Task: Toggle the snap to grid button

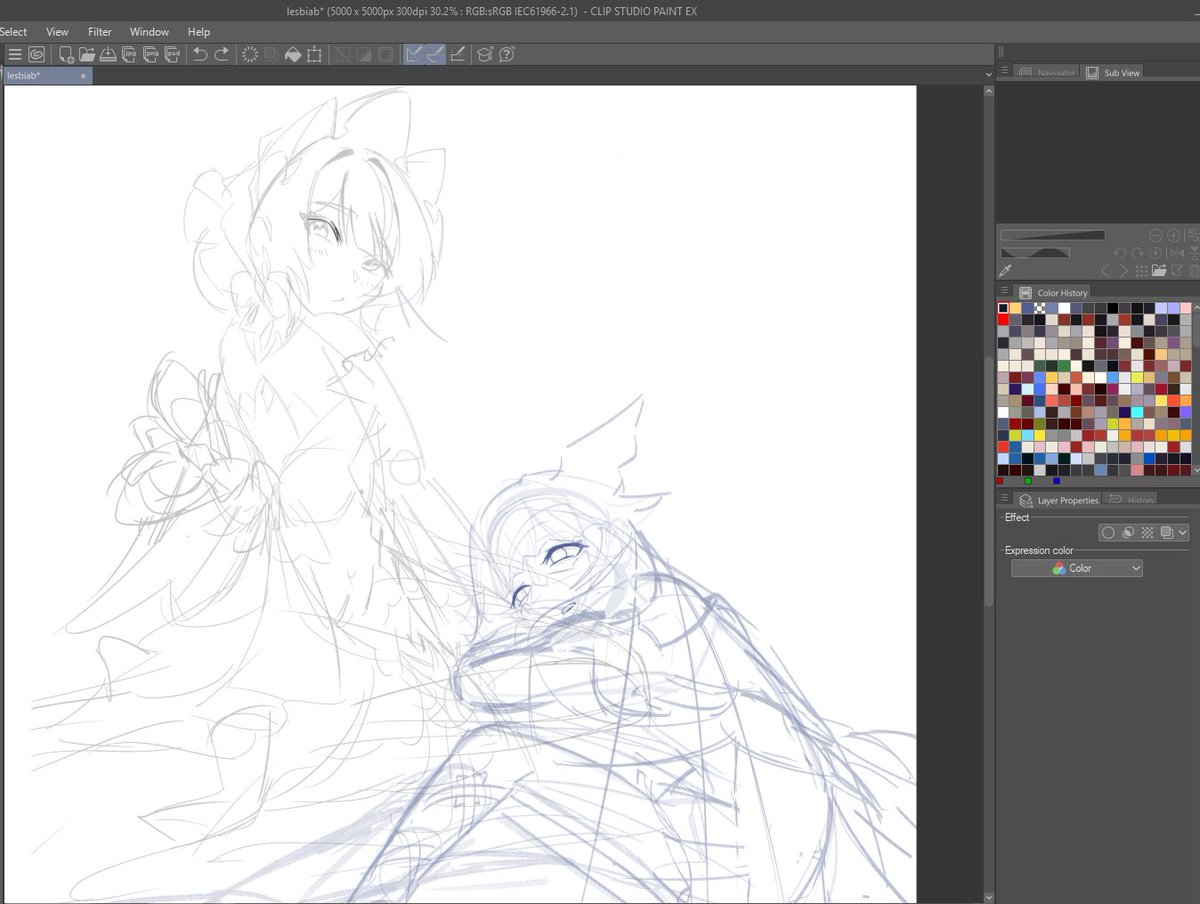Action: point(458,54)
